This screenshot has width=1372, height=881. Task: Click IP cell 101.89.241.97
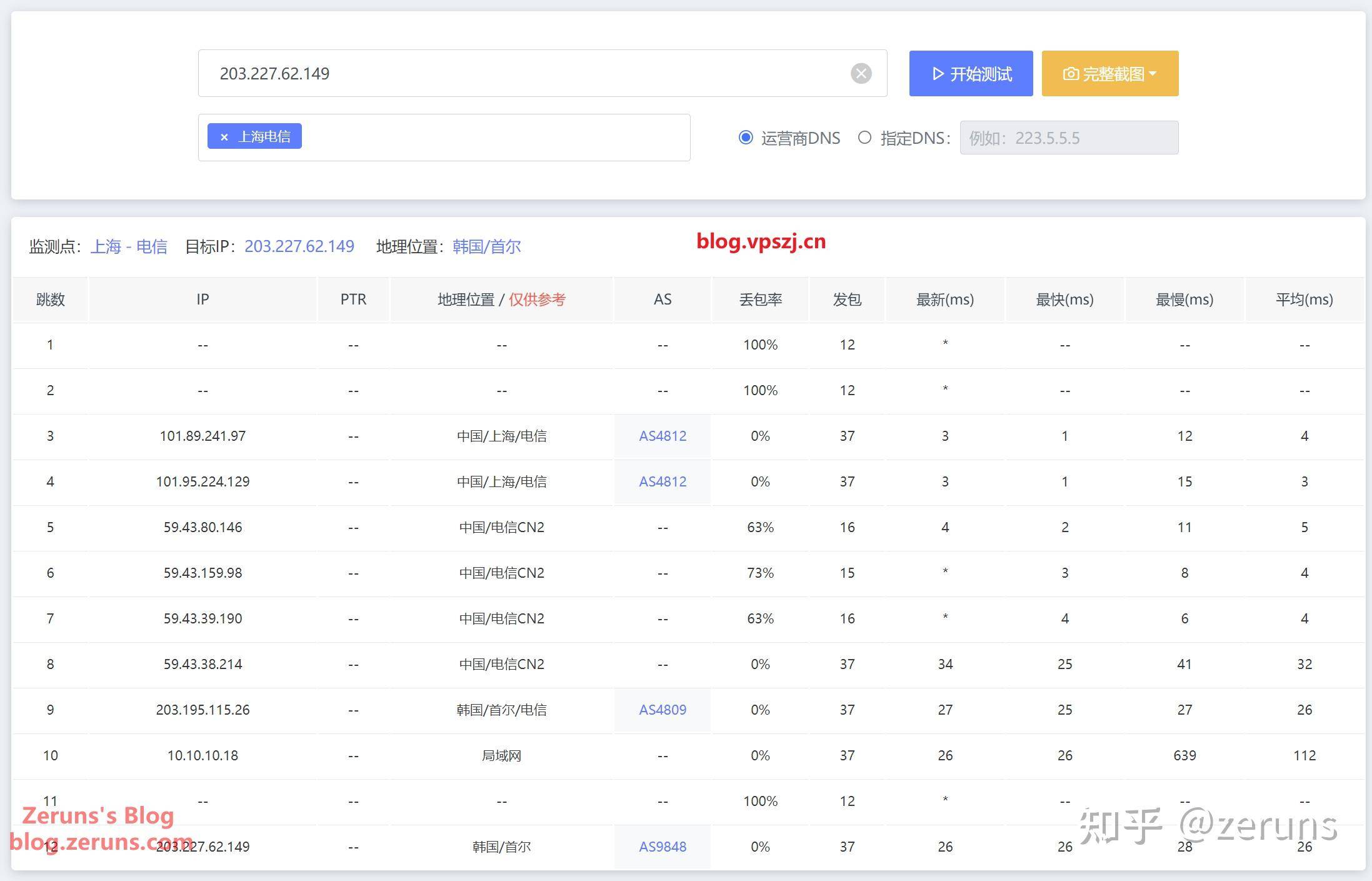click(203, 436)
